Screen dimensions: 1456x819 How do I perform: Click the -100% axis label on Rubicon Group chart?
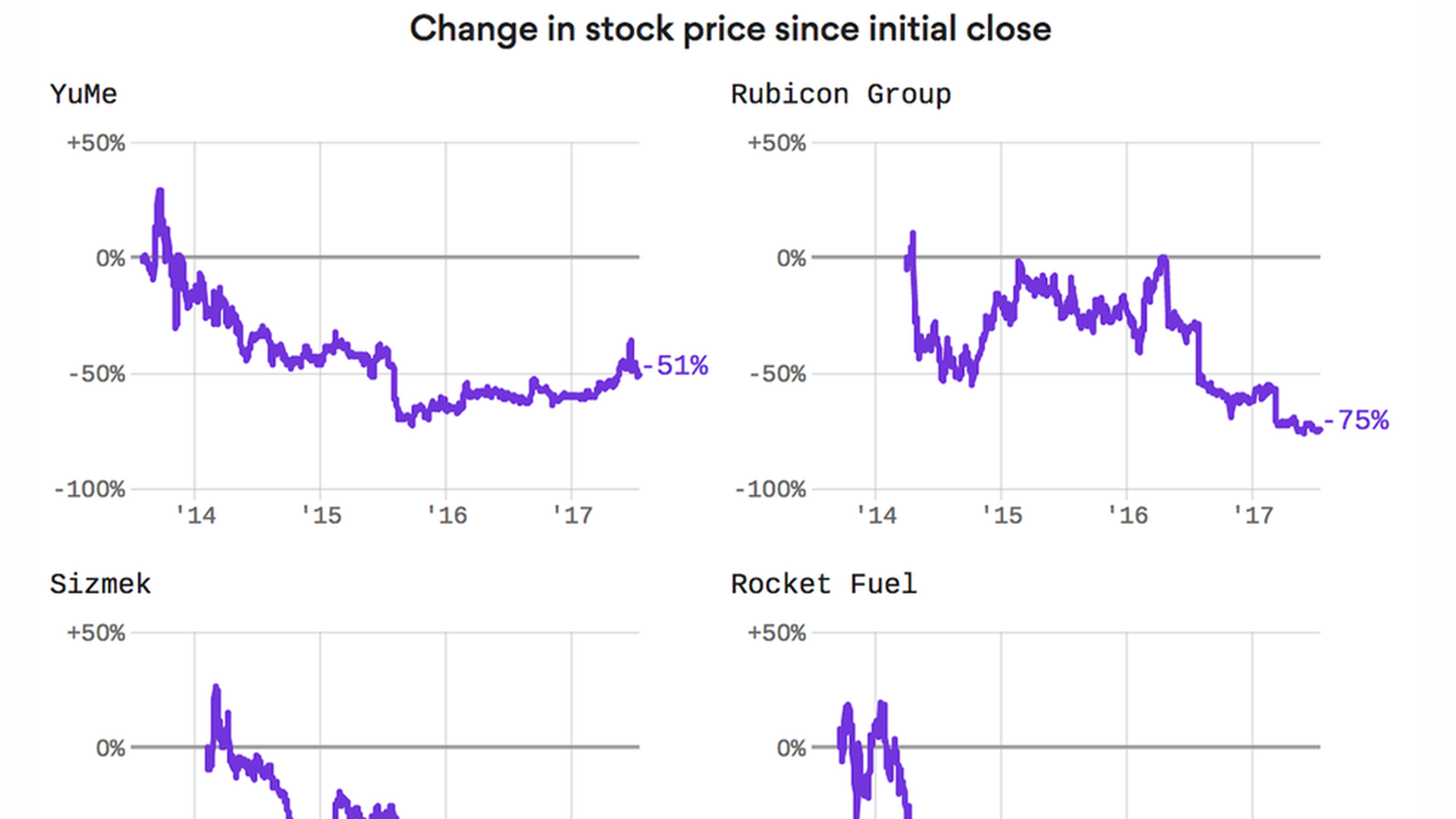point(770,489)
